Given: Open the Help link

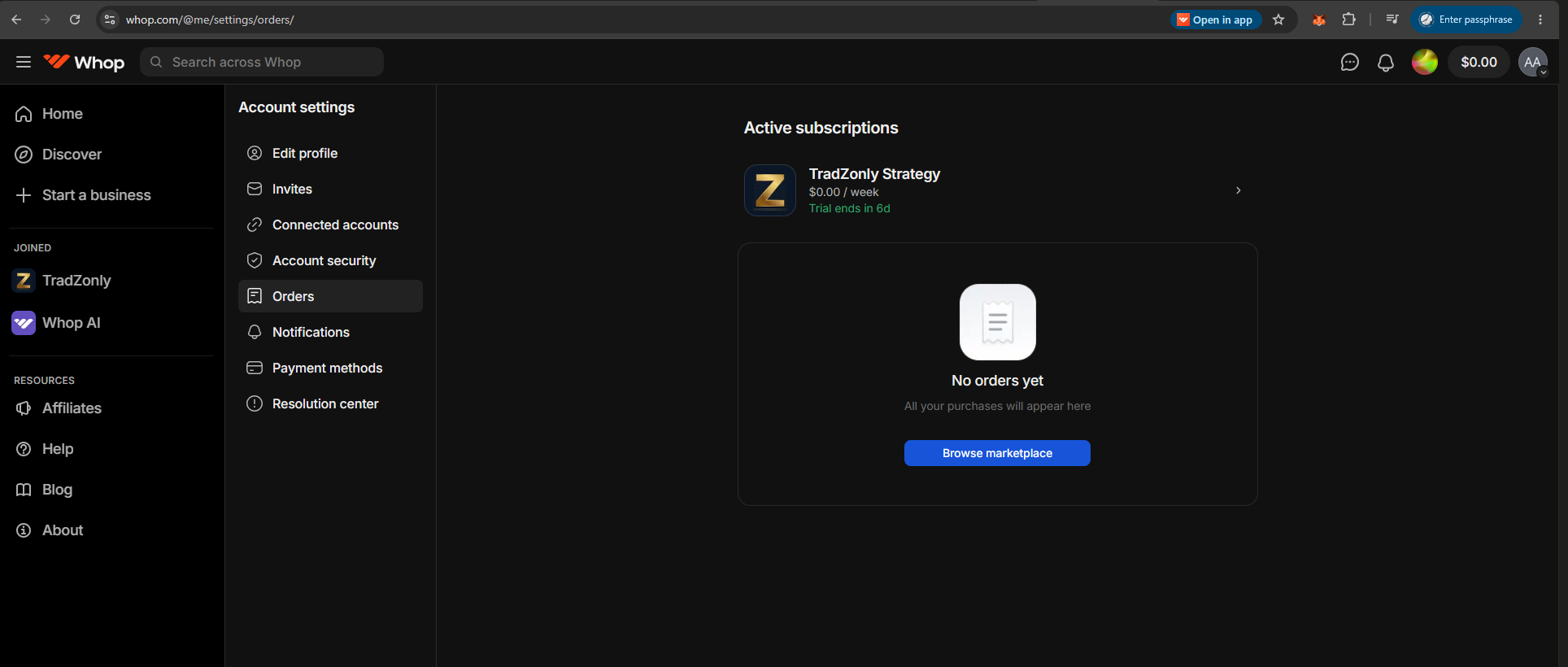Looking at the screenshot, I should pos(58,449).
